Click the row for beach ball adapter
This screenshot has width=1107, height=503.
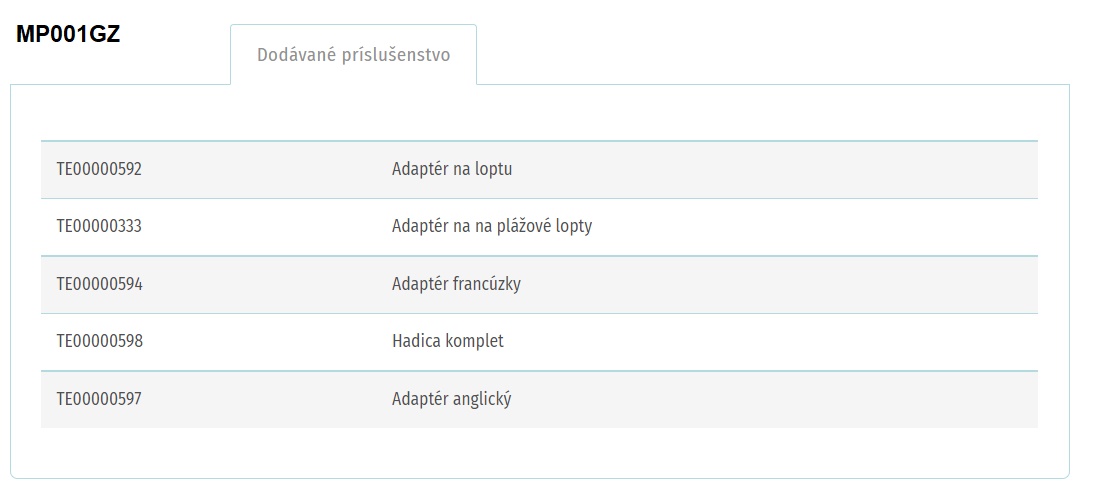coord(539,227)
